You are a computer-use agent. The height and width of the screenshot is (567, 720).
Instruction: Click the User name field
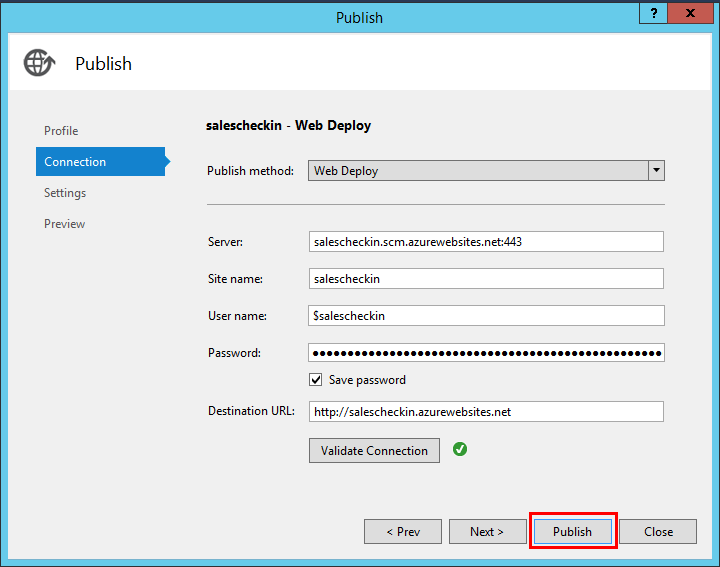pyautogui.click(x=486, y=315)
